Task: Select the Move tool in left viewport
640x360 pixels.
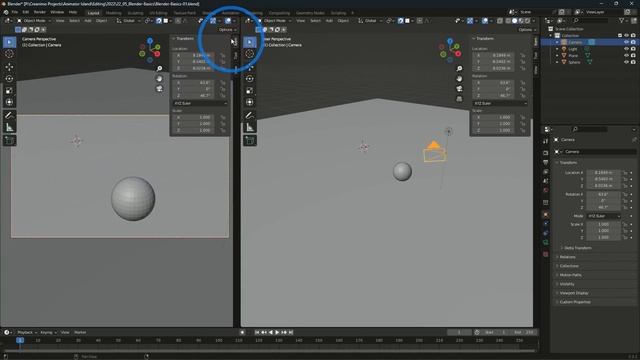Action: coord(9,67)
